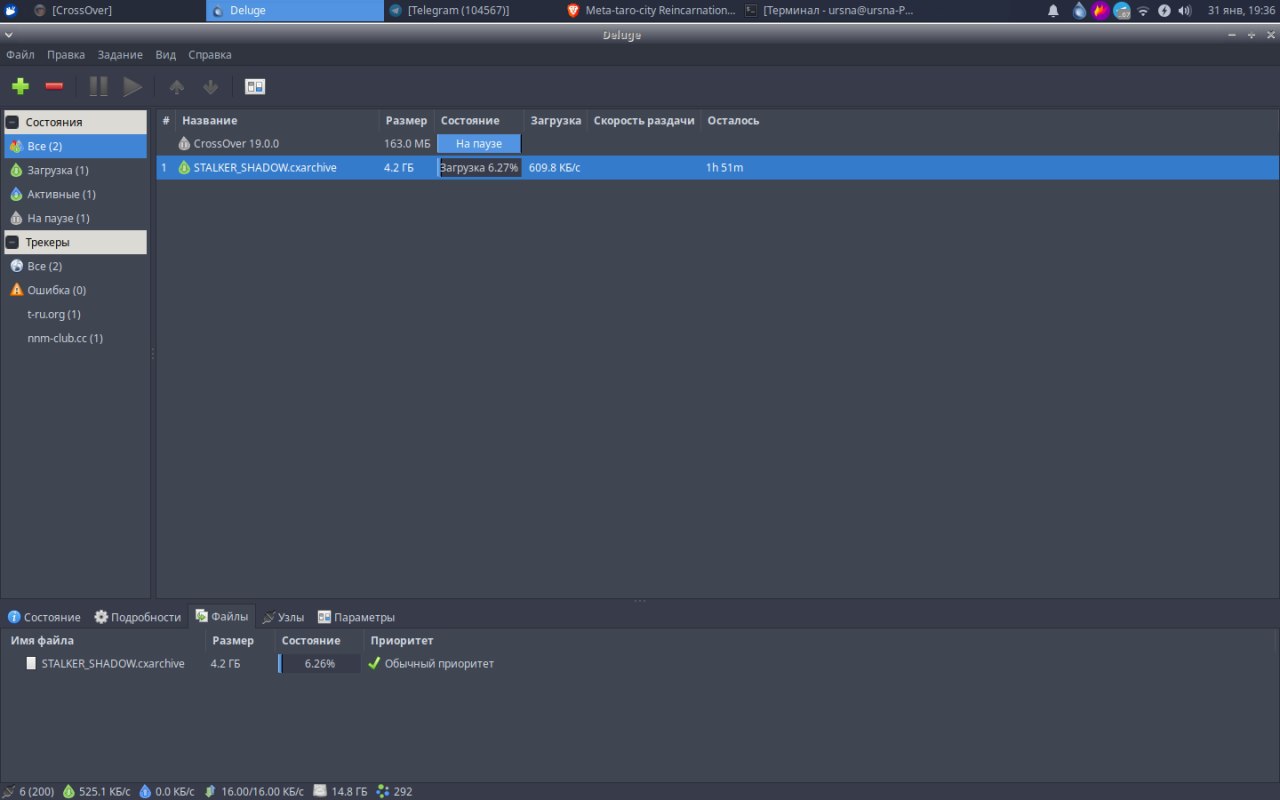Move torrent down the queue with down arrow
1280x800 pixels.
click(210, 87)
